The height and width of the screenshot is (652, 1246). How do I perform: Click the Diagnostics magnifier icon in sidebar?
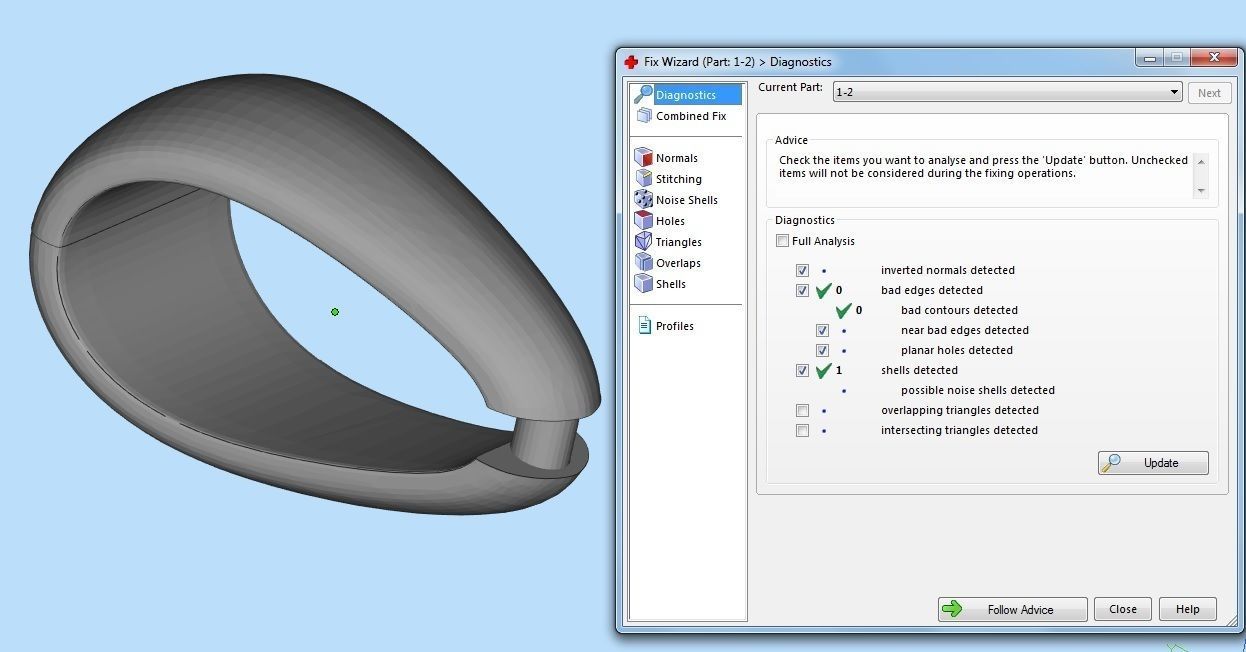(643, 94)
